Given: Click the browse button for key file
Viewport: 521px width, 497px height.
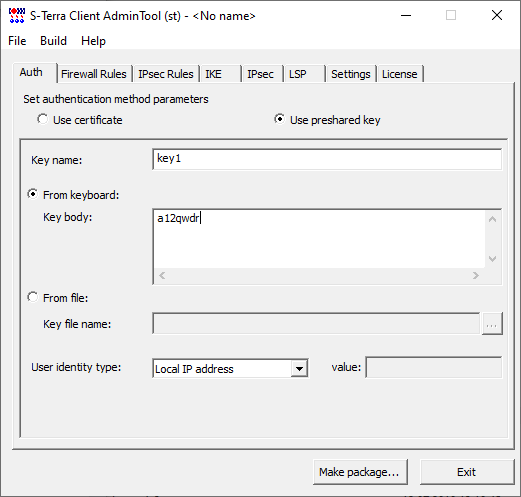Looking at the screenshot, I should pyautogui.click(x=492, y=324).
